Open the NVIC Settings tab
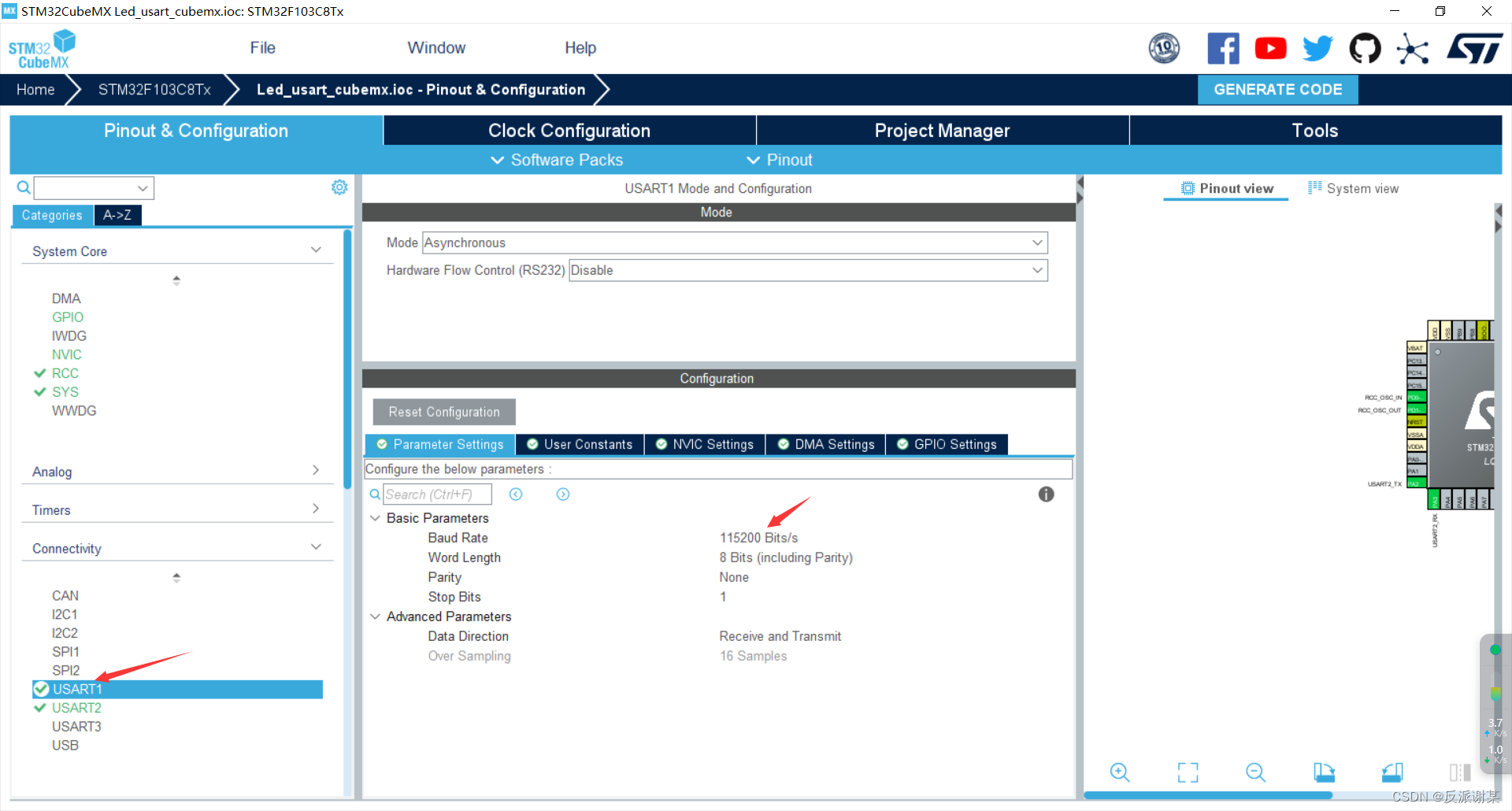The image size is (1512, 811). pos(705,445)
